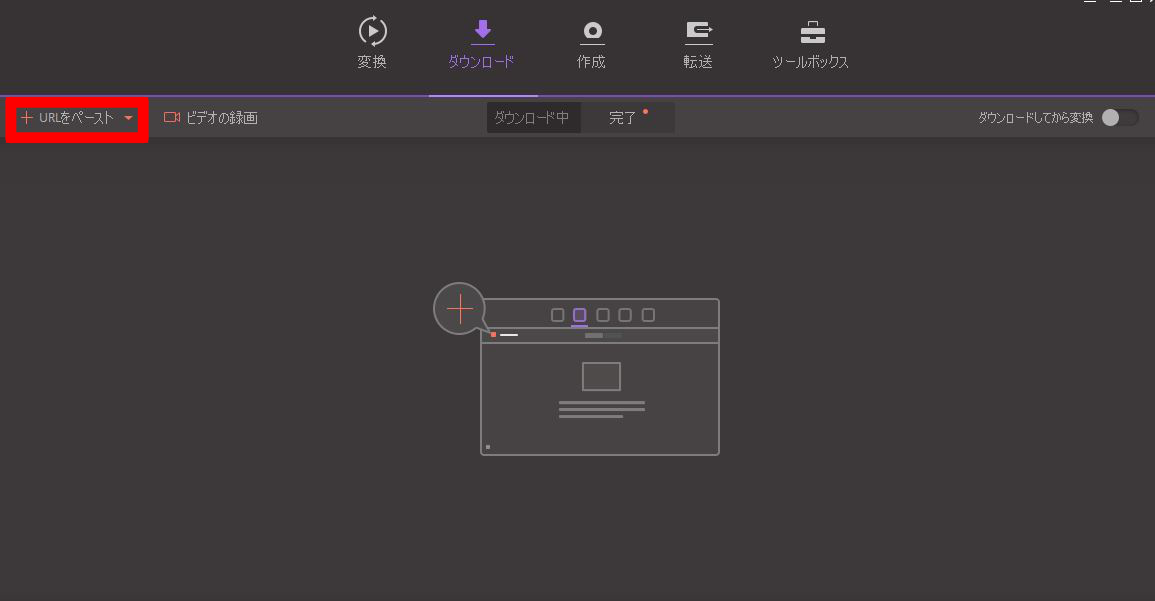Open the 転送 (Transfer) tab
The width and height of the screenshot is (1155, 601).
click(x=698, y=44)
